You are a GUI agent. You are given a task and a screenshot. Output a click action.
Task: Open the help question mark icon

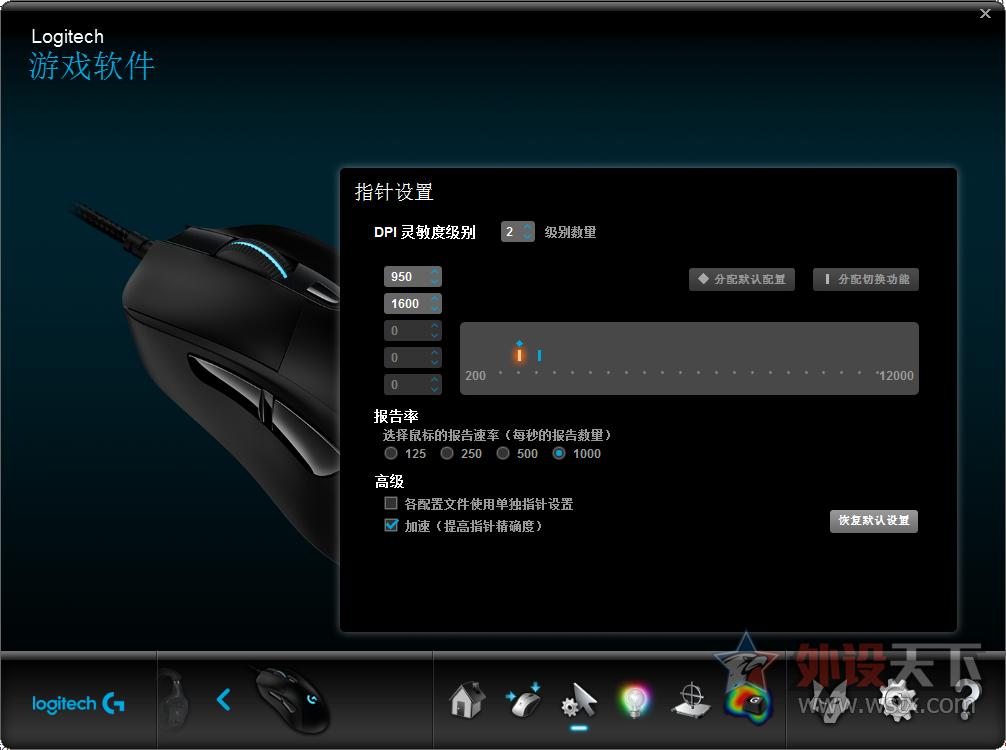968,701
